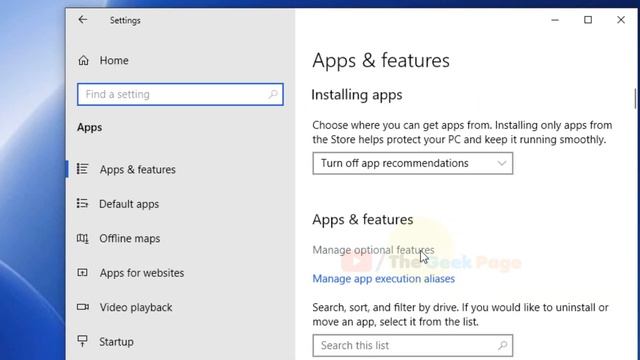Go back using the Settings back arrow
This screenshot has height=360, width=640.
83,20
